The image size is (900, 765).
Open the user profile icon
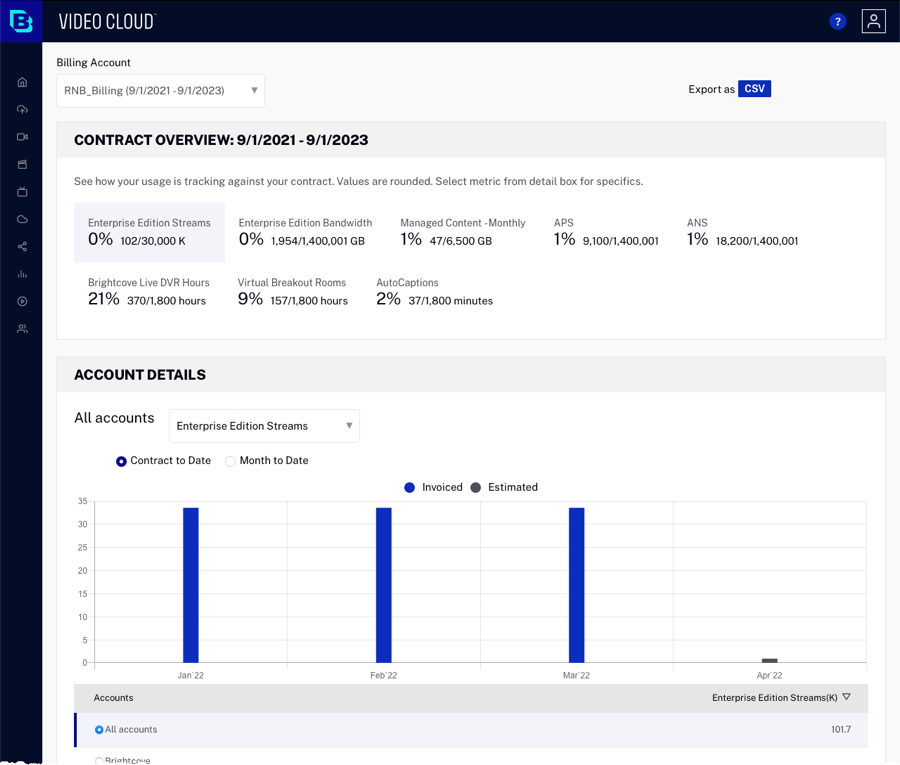[x=873, y=21]
